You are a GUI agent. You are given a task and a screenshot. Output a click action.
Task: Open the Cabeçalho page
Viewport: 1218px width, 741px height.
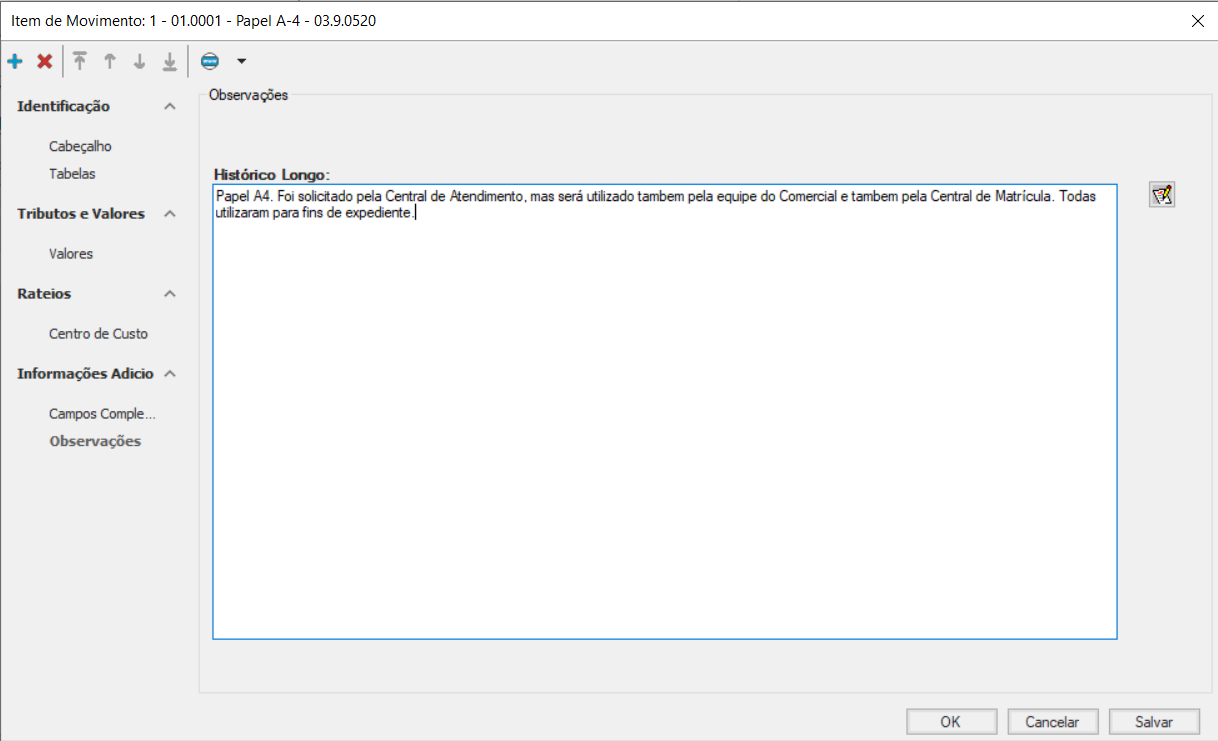pos(80,146)
